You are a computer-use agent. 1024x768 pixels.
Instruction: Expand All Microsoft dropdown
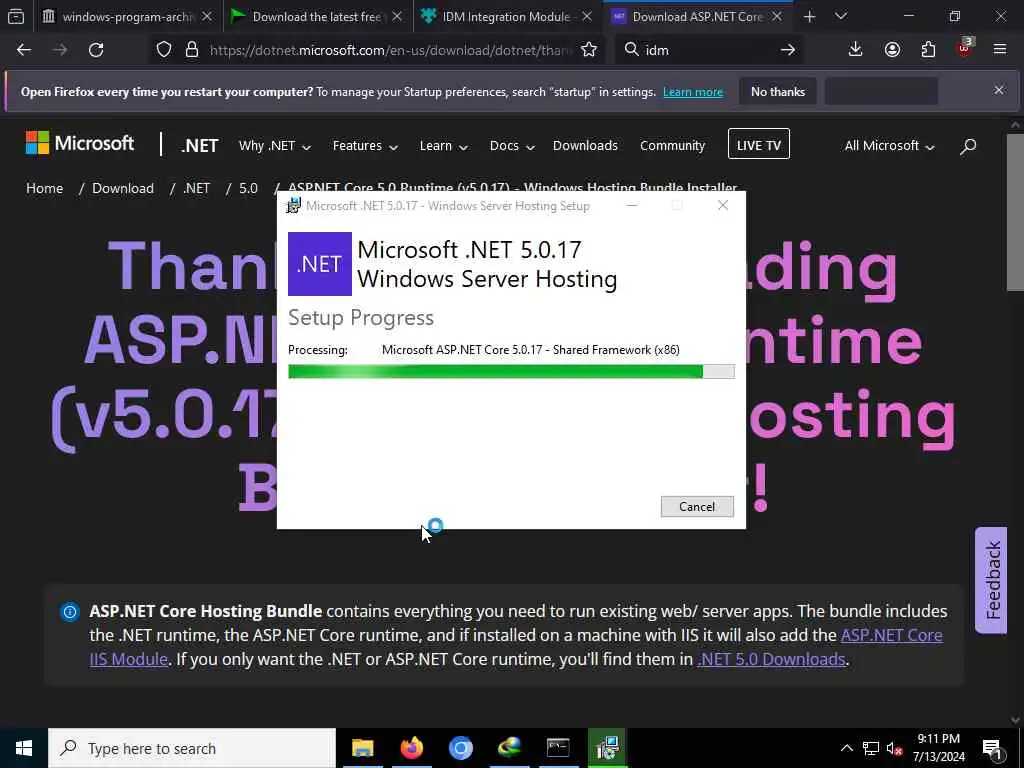coord(889,146)
